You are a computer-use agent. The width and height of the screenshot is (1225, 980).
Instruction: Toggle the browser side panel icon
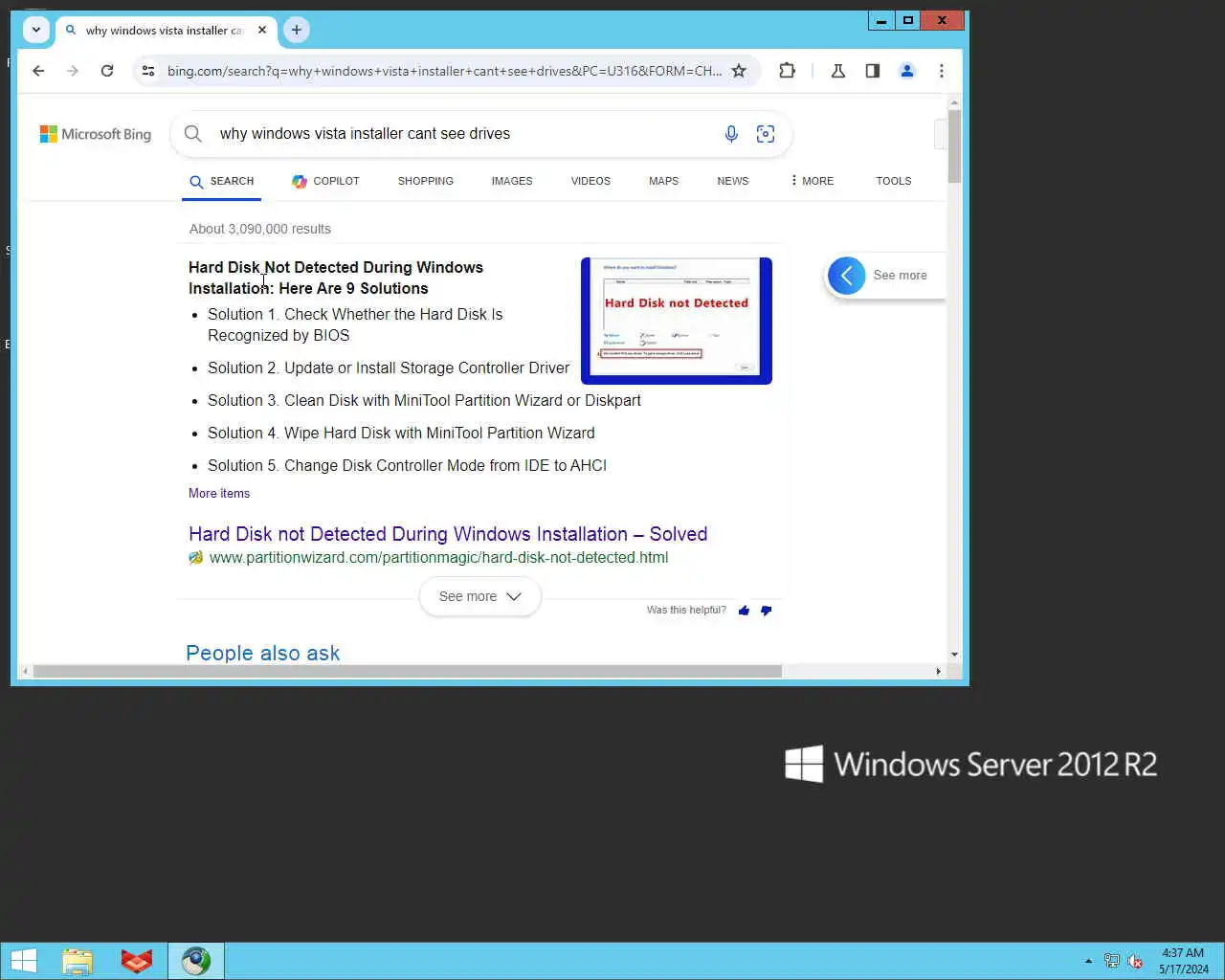[873, 71]
